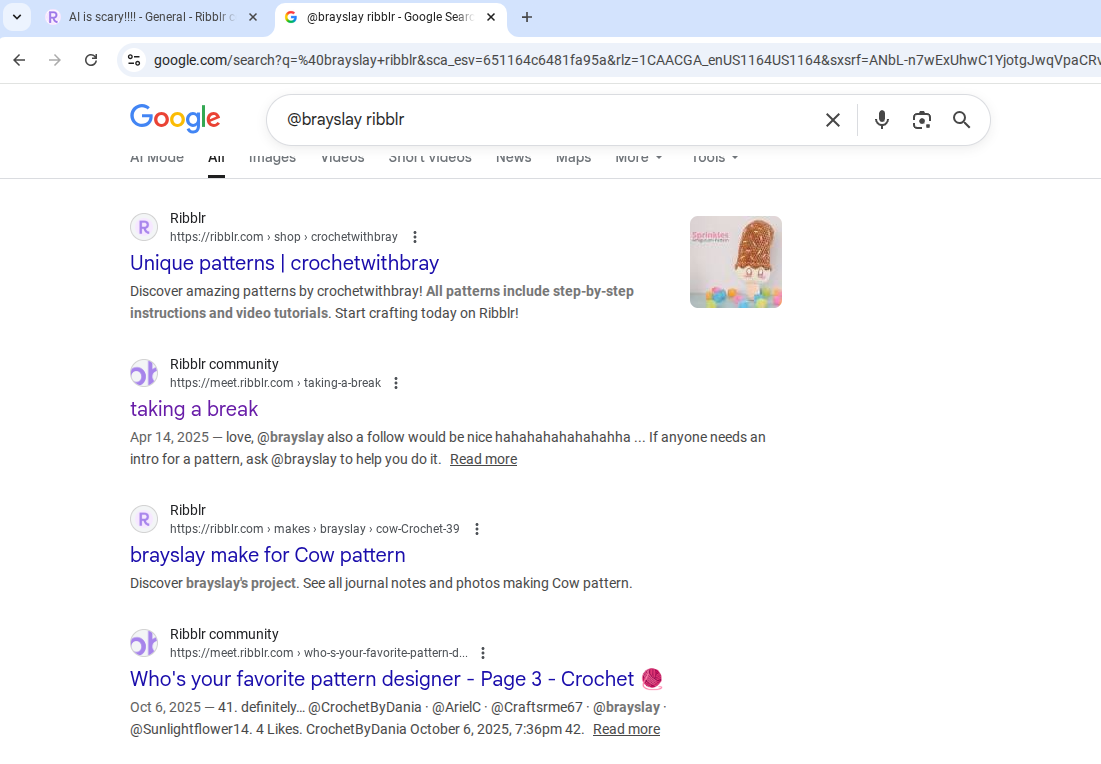Click the Google logo
This screenshot has height=764, width=1101.
click(x=175, y=119)
